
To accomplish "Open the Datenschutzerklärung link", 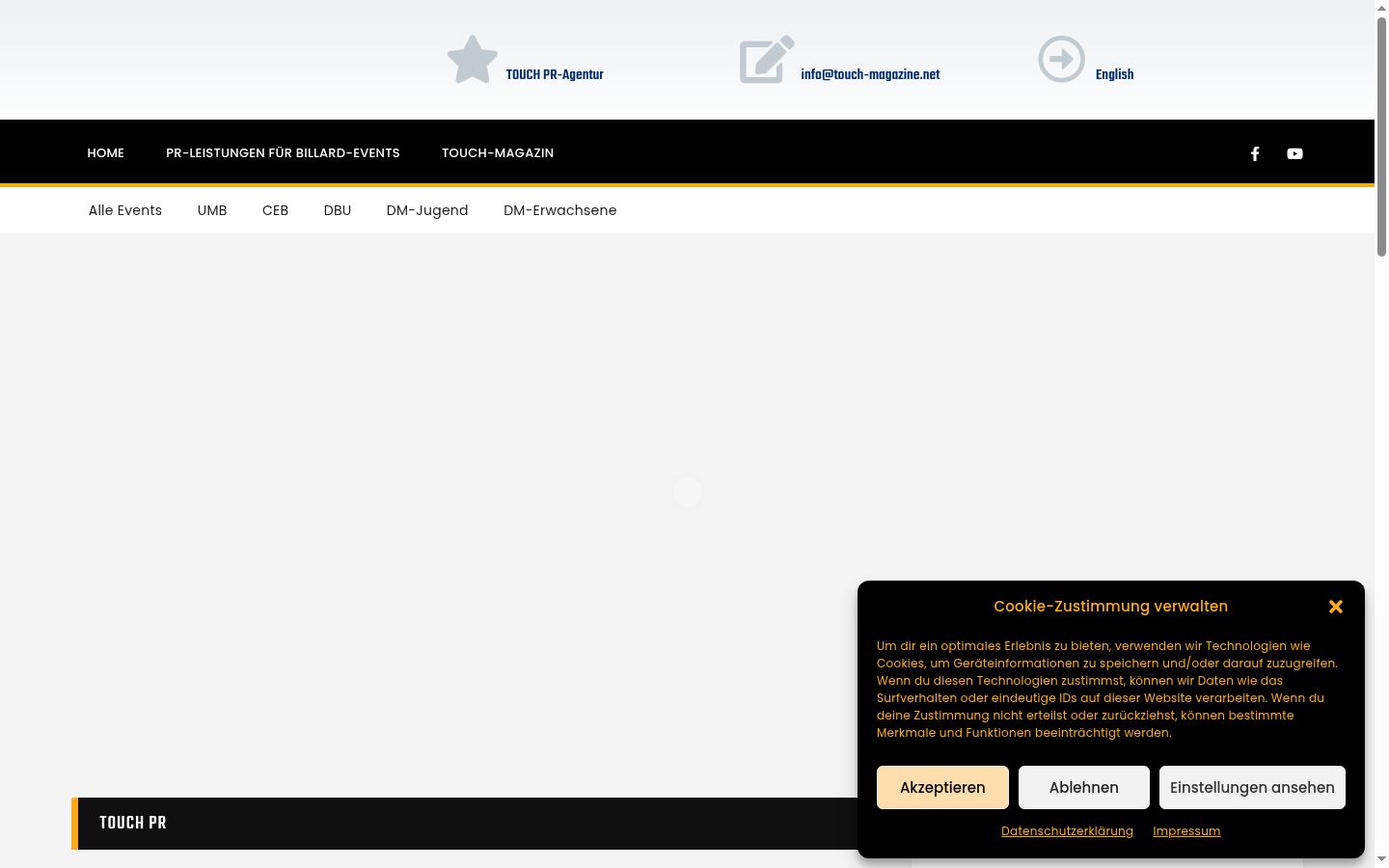I will tap(1067, 831).
